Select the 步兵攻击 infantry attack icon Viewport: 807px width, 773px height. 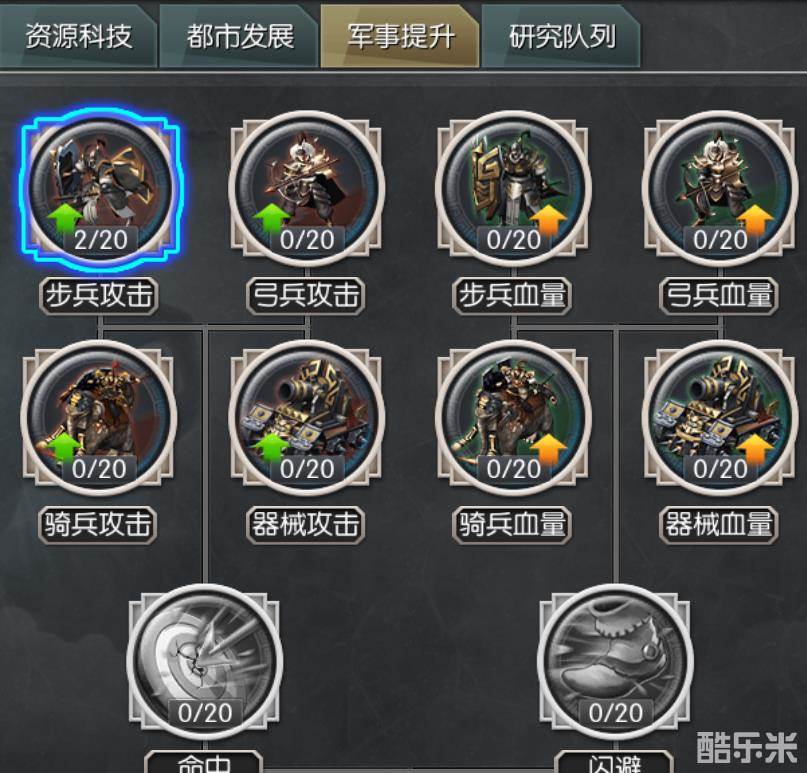[x=100, y=189]
